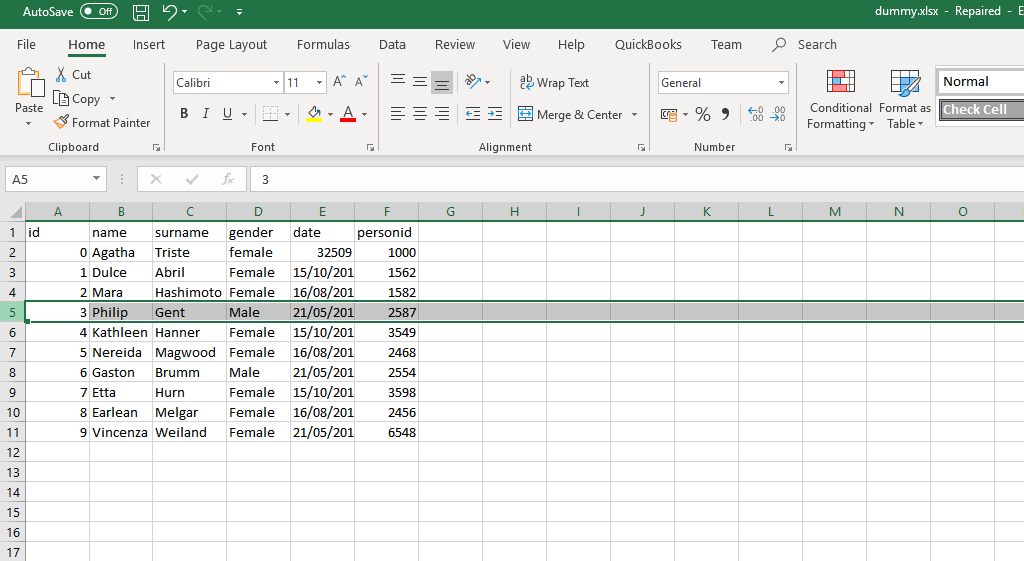Apply the yellow Fill Color swatch
Screen dimensions: 1024x561
point(314,114)
